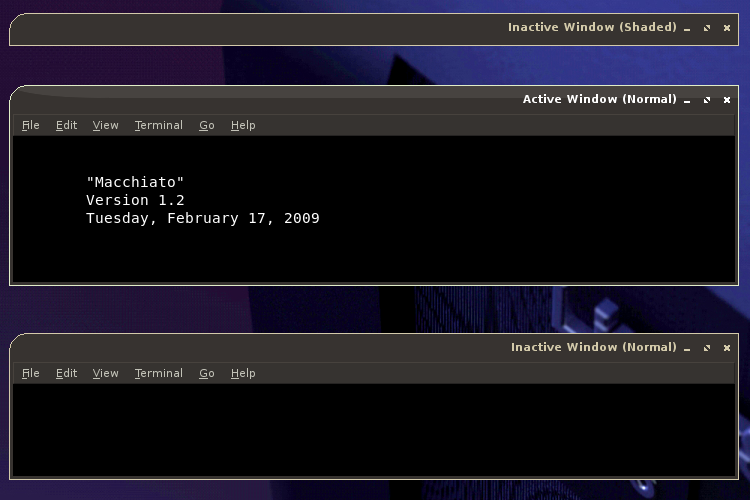This screenshot has height=500, width=750.
Task: Maximize the Inactive Window (Shaded)
Action: [707, 28]
